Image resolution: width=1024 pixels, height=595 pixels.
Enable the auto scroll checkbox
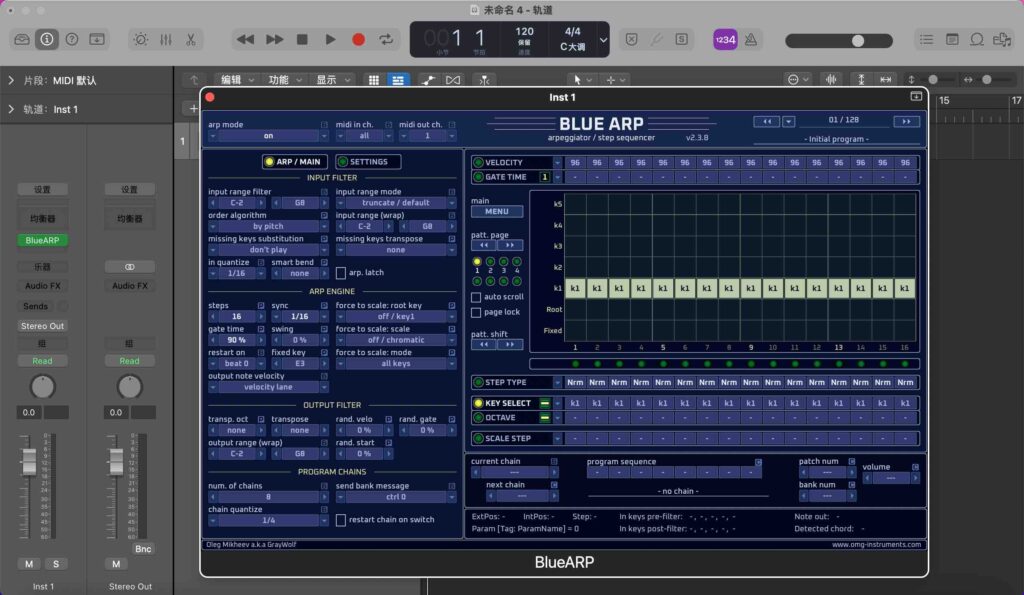(476, 297)
